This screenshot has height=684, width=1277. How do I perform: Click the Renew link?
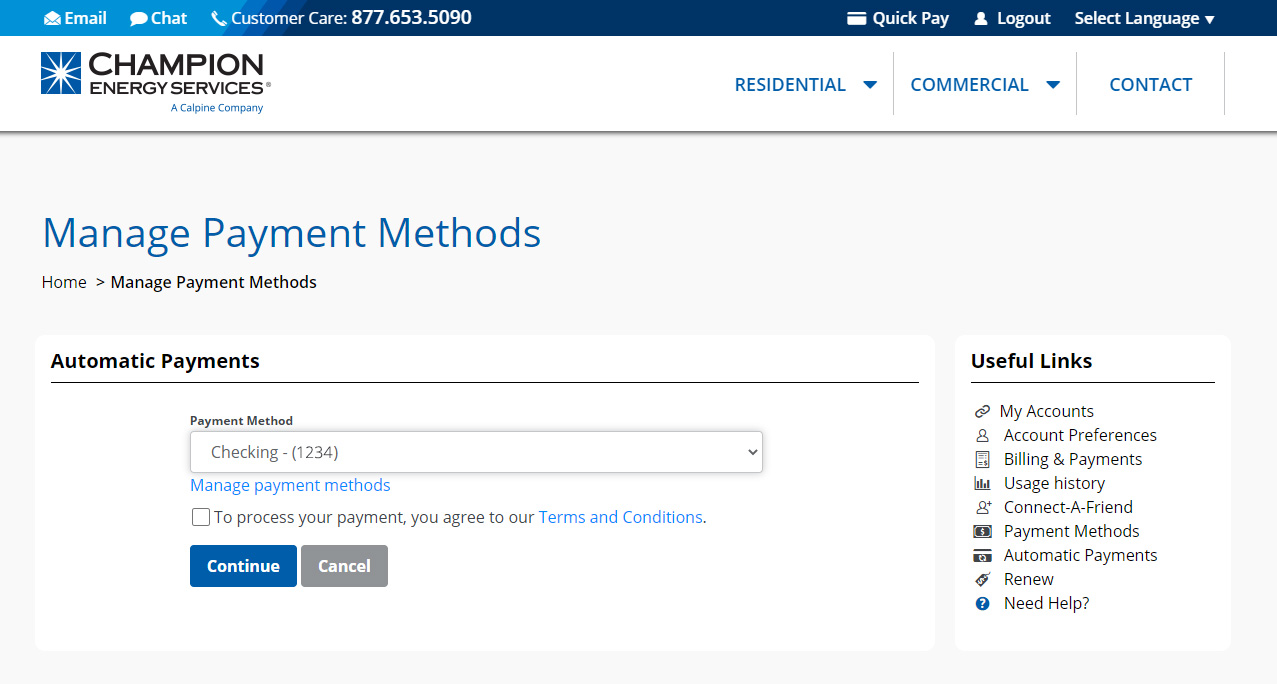pos(1028,579)
